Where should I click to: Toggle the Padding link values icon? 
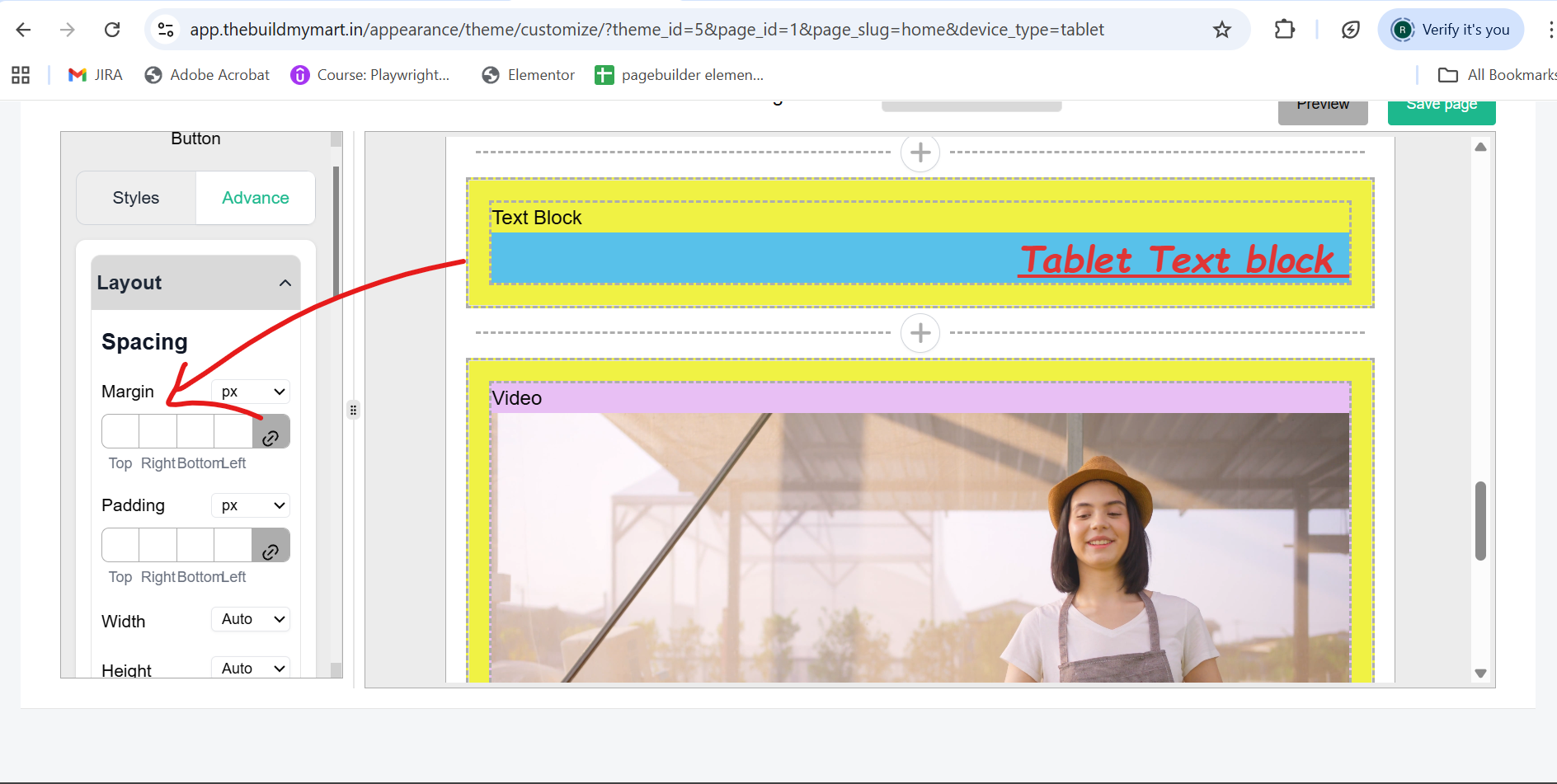270,545
